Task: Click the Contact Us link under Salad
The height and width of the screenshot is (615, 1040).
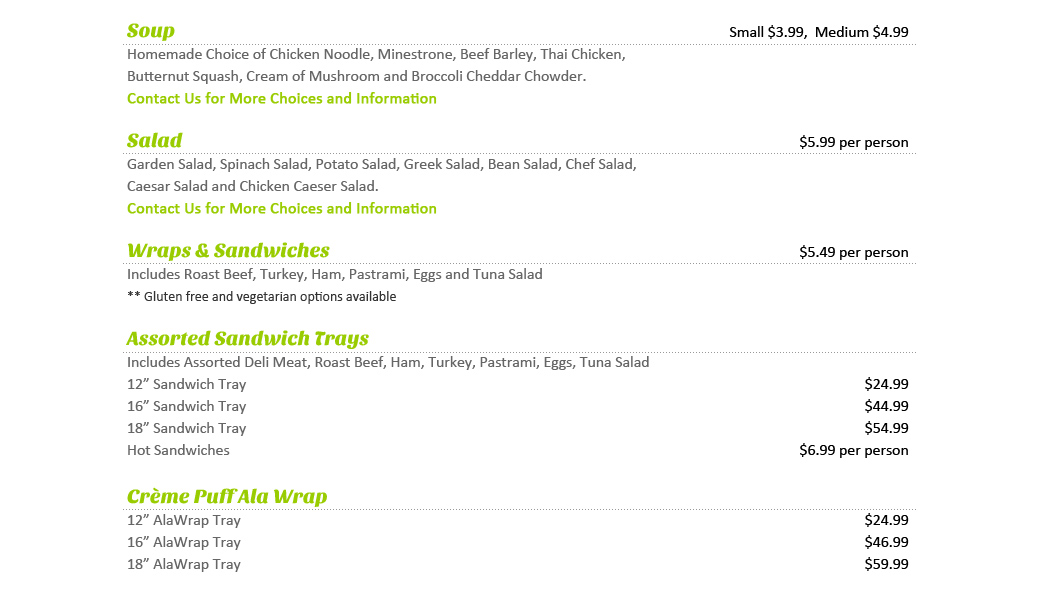Action: (x=281, y=209)
